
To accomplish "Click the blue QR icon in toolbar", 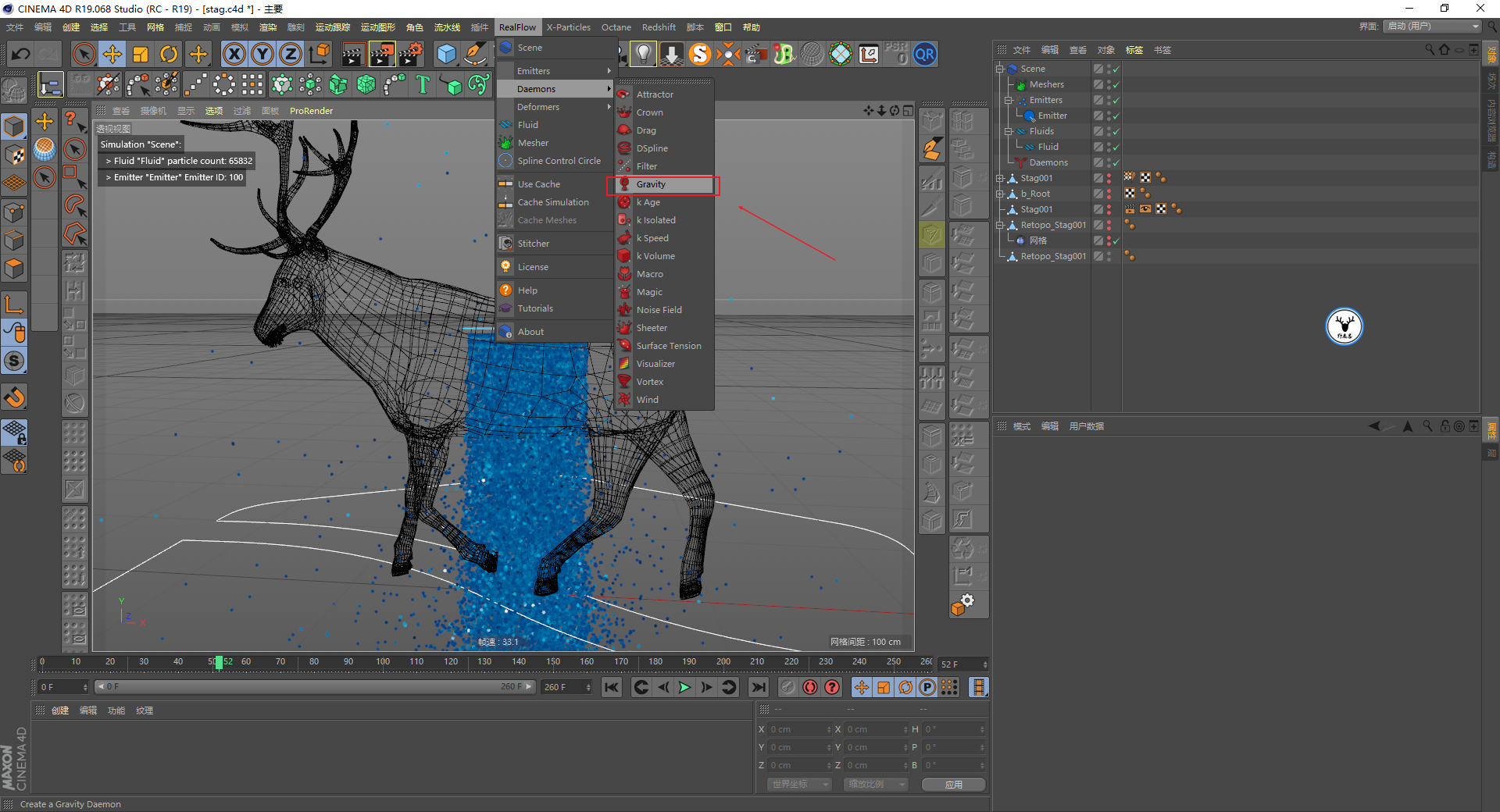I will click(x=925, y=55).
